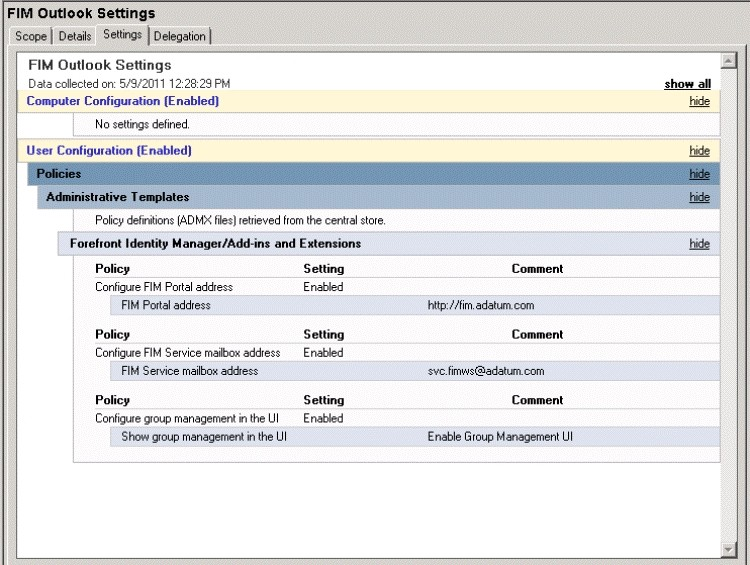Click the FIM Portal address row label
Screen dimensions: 750x565
coord(166,305)
